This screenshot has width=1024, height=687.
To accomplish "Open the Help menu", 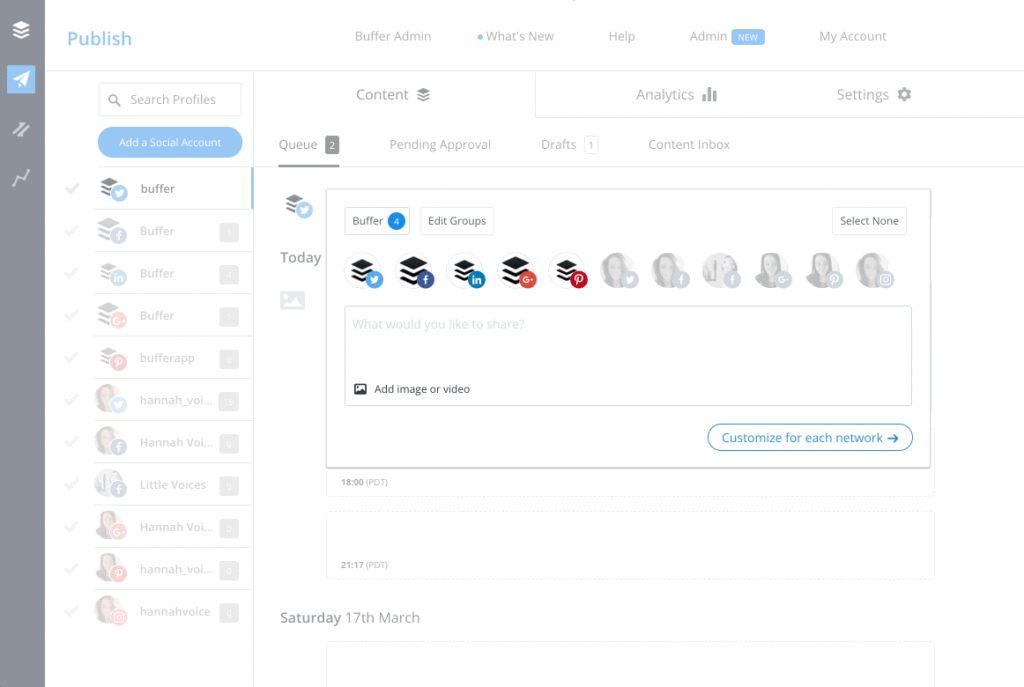I will click(x=622, y=37).
